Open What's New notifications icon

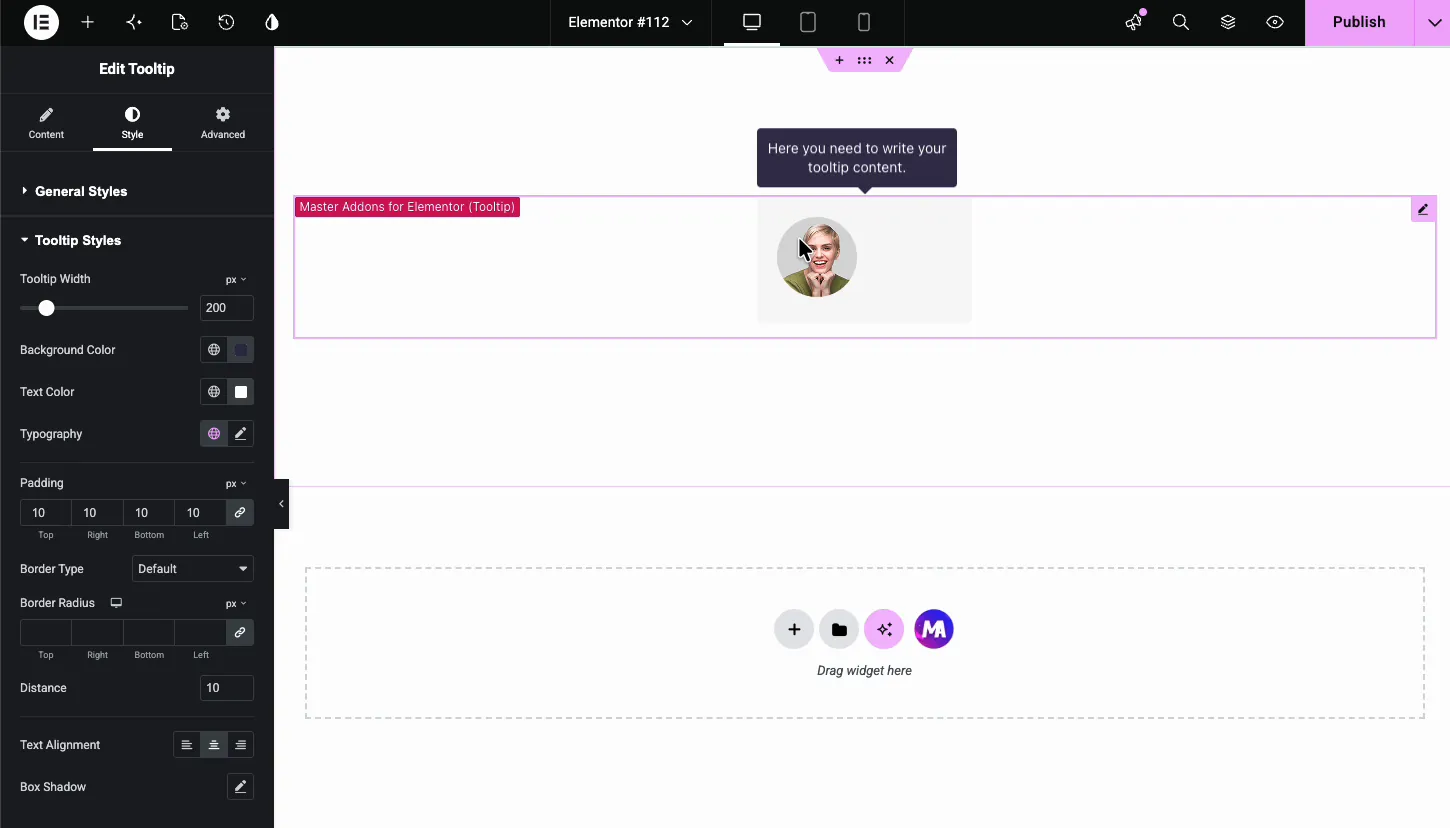1134,22
